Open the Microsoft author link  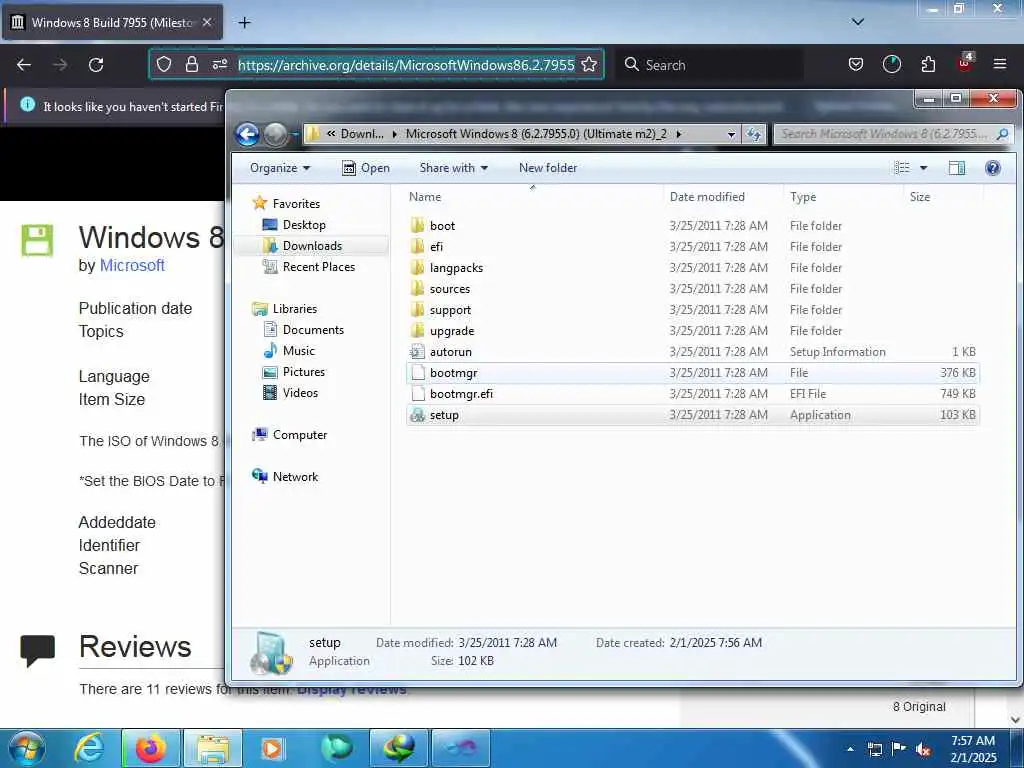point(132,265)
